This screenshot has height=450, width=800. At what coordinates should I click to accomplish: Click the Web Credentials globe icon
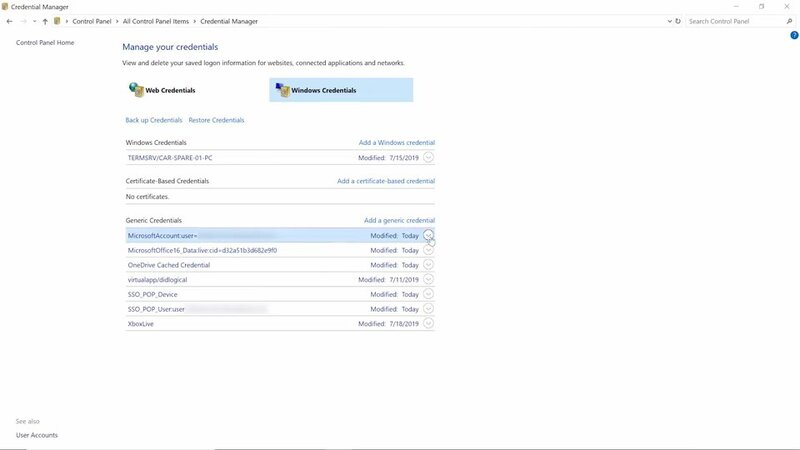136,90
